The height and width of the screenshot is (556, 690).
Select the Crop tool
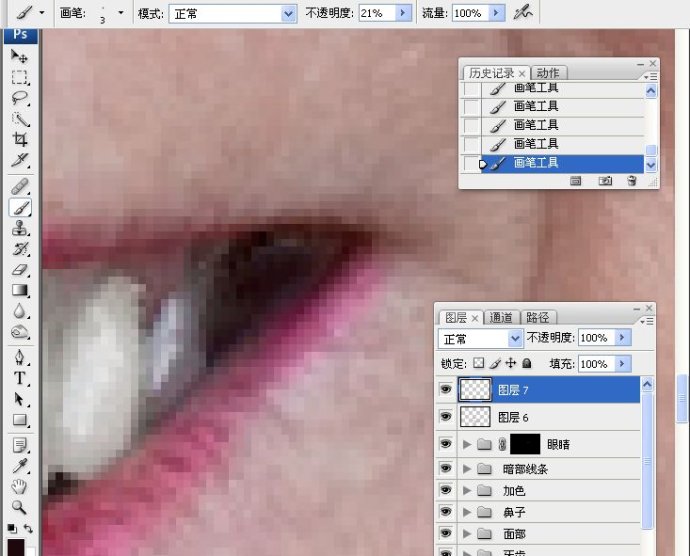tap(19, 139)
